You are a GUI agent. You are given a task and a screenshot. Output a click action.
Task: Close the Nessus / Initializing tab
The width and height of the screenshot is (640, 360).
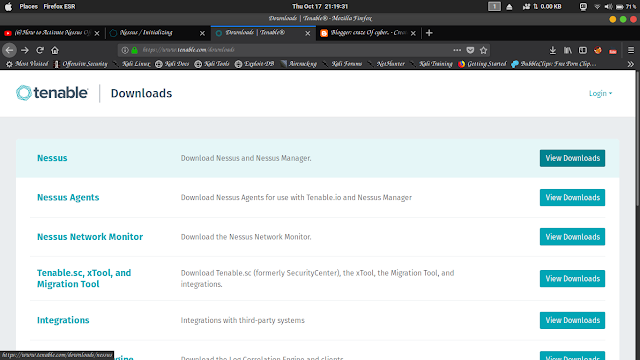coord(202,33)
